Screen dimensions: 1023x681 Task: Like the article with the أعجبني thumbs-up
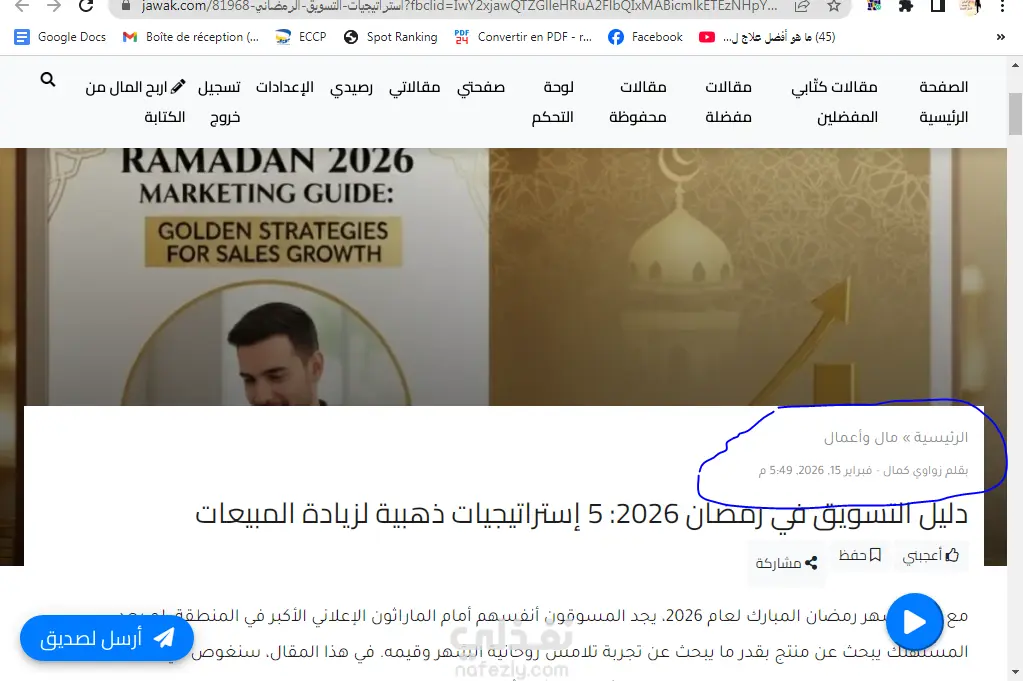pos(931,556)
